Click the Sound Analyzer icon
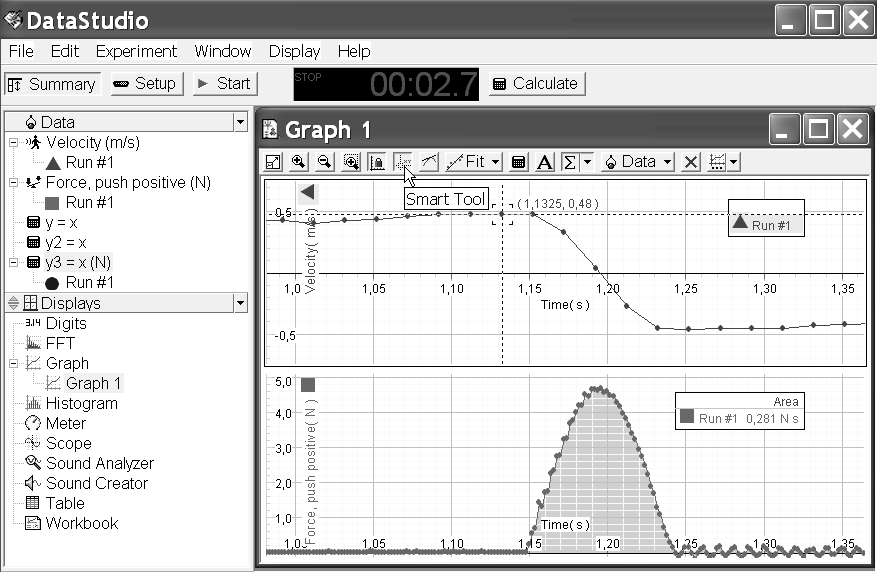 (x=34, y=462)
